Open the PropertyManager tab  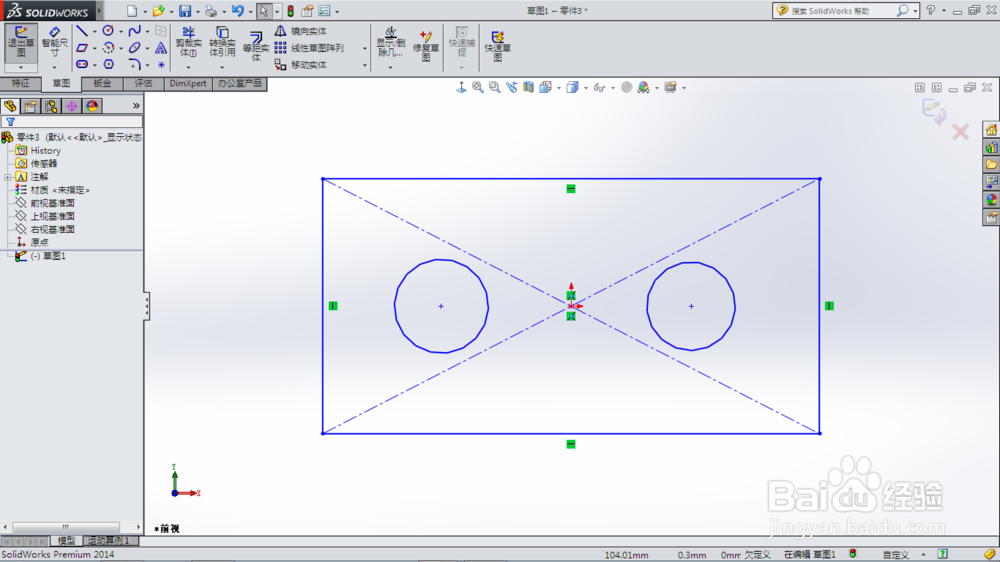(x=31, y=106)
